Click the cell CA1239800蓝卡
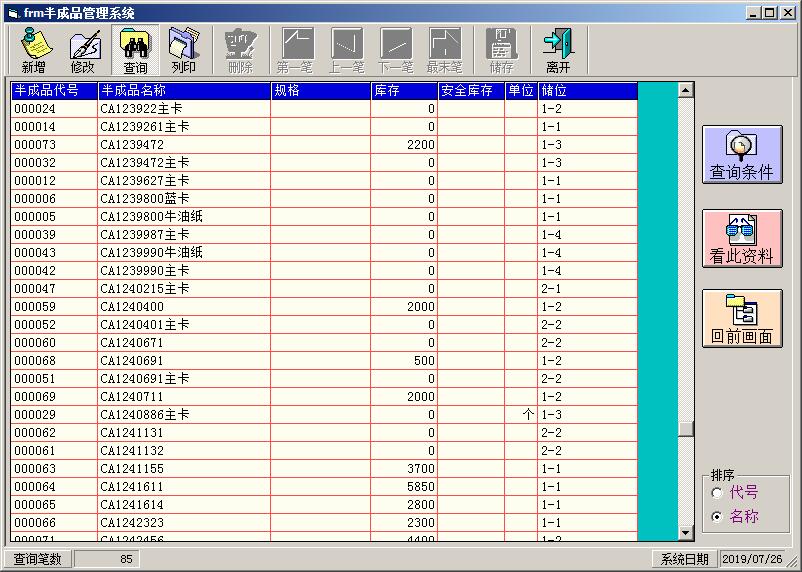 coord(184,199)
